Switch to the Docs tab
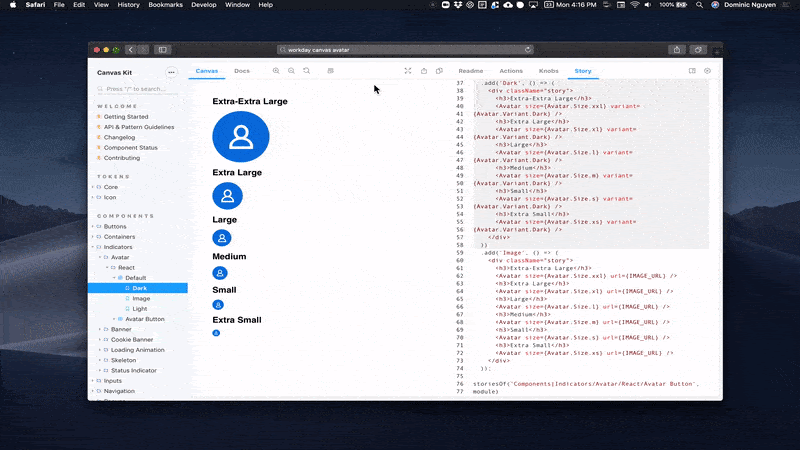The image size is (800, 450). [x=242, y=71]
